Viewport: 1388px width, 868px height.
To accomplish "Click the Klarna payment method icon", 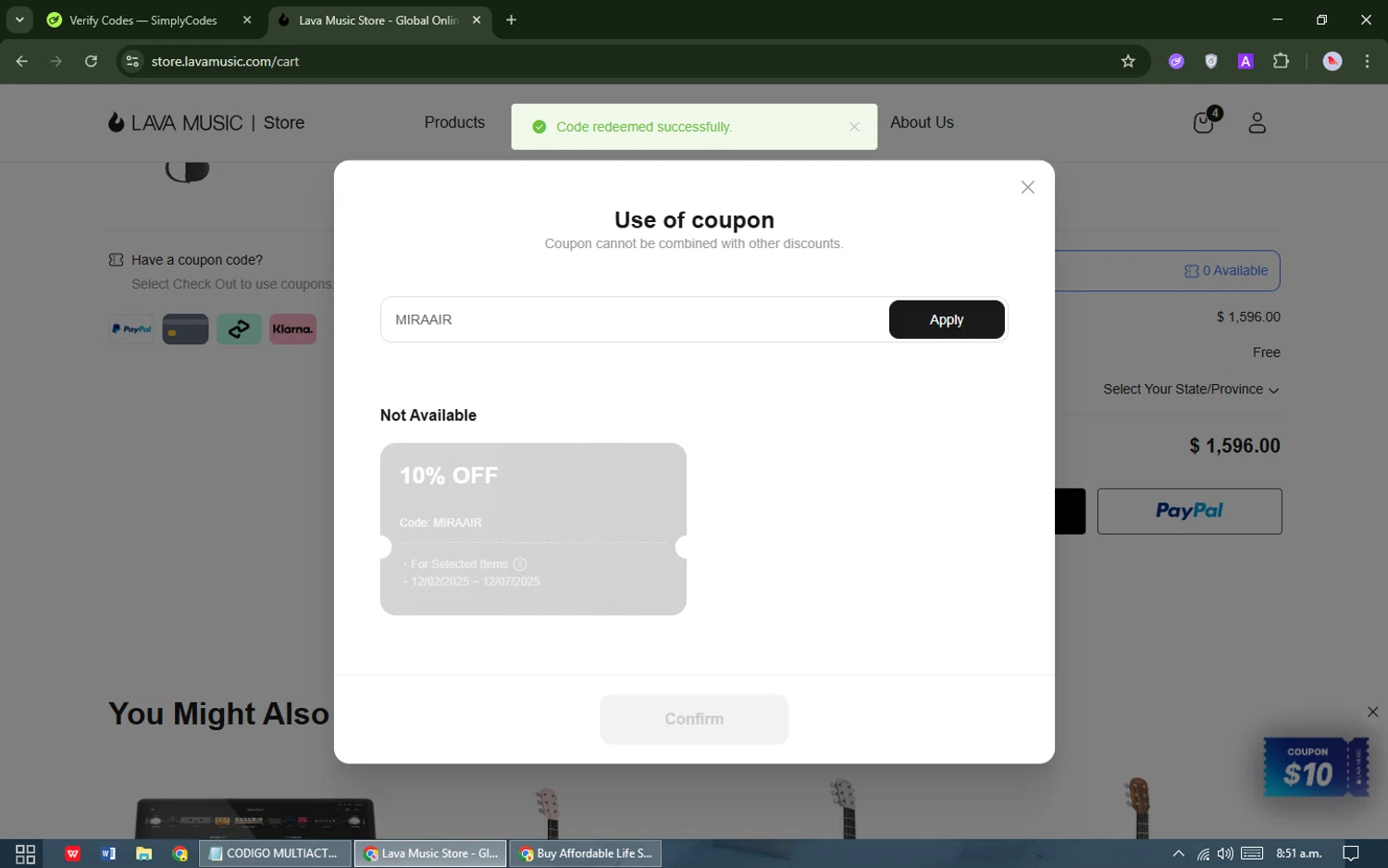I will pyautogui.click(x=292, y=329).
